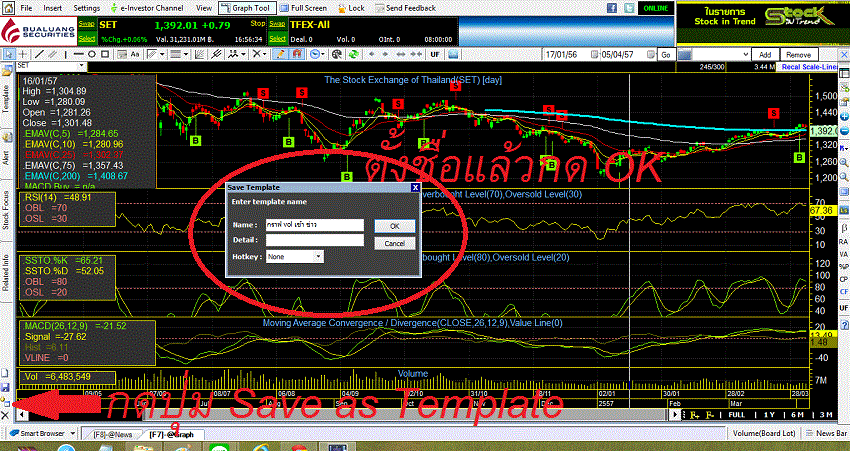Click the Swap button next to SET
Screen dimensions: 850x451
tap(87, 24)
